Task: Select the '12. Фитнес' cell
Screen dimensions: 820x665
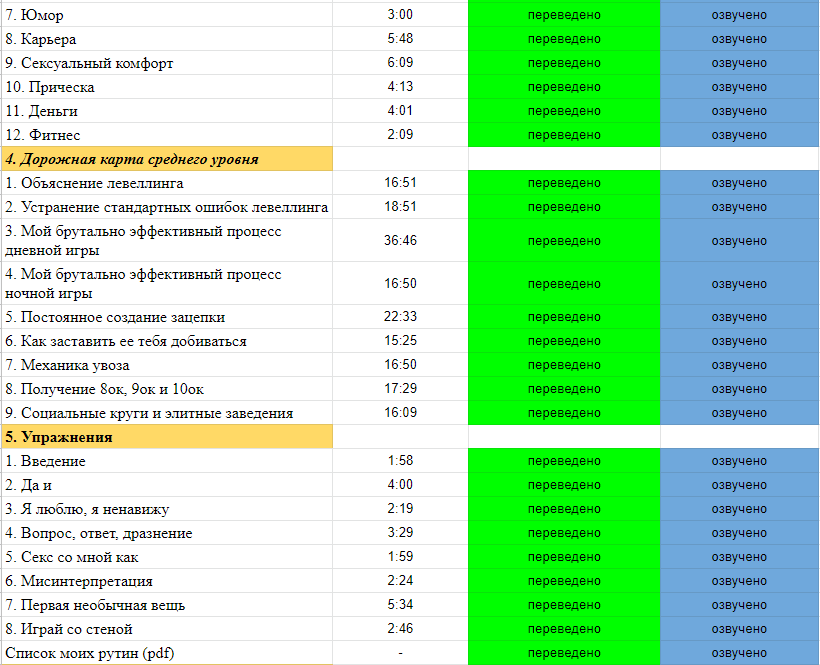Action: pos(166,135)
